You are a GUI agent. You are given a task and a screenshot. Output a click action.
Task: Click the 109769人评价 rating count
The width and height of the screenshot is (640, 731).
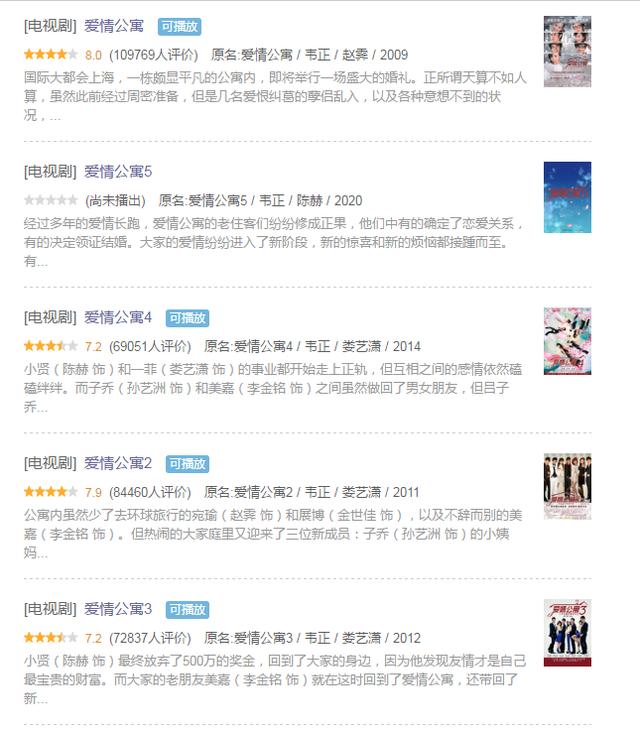(154, 55)
